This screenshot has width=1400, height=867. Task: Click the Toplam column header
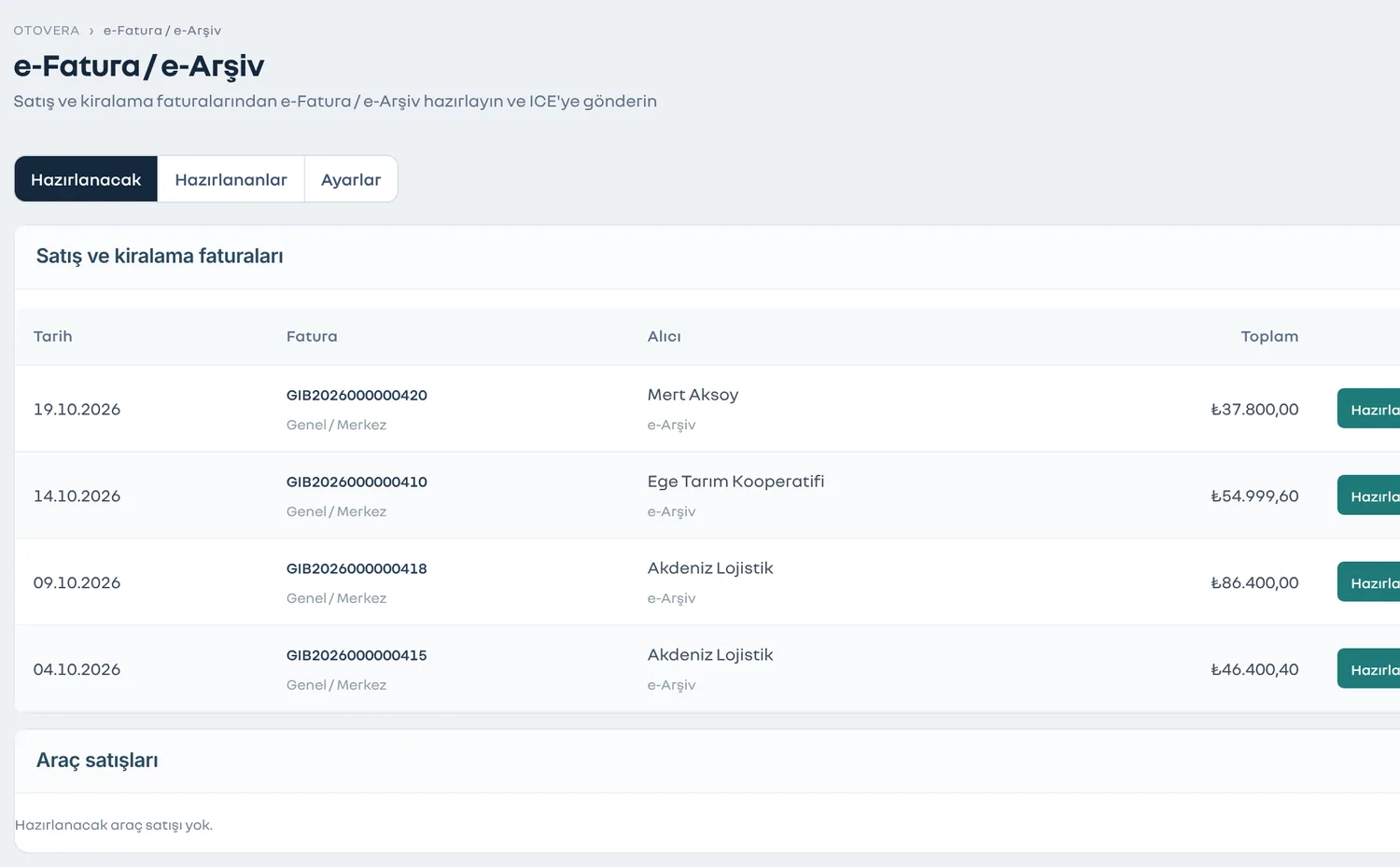[x=1269, y=336]
